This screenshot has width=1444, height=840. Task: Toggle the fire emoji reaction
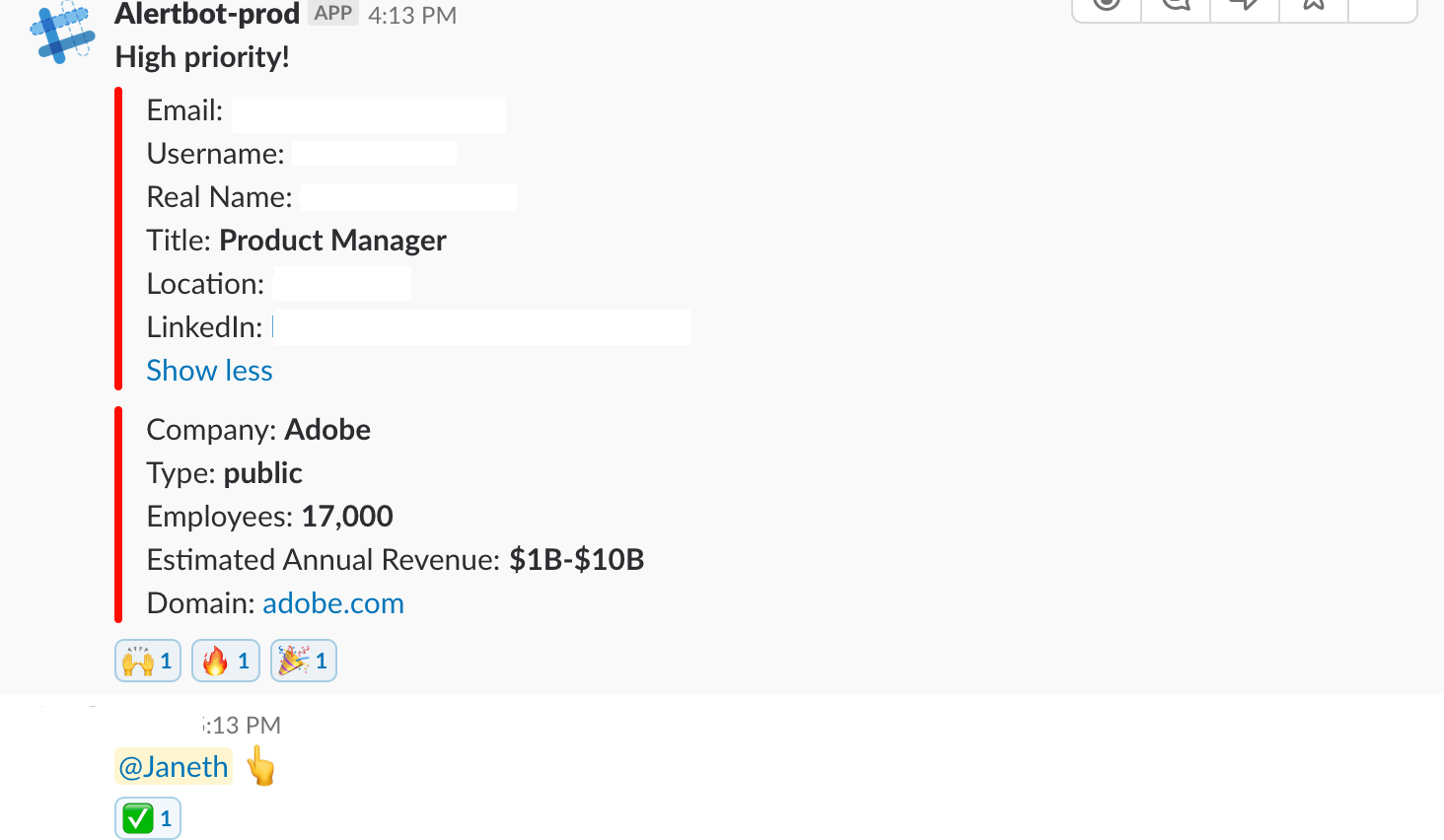[226, 661]
